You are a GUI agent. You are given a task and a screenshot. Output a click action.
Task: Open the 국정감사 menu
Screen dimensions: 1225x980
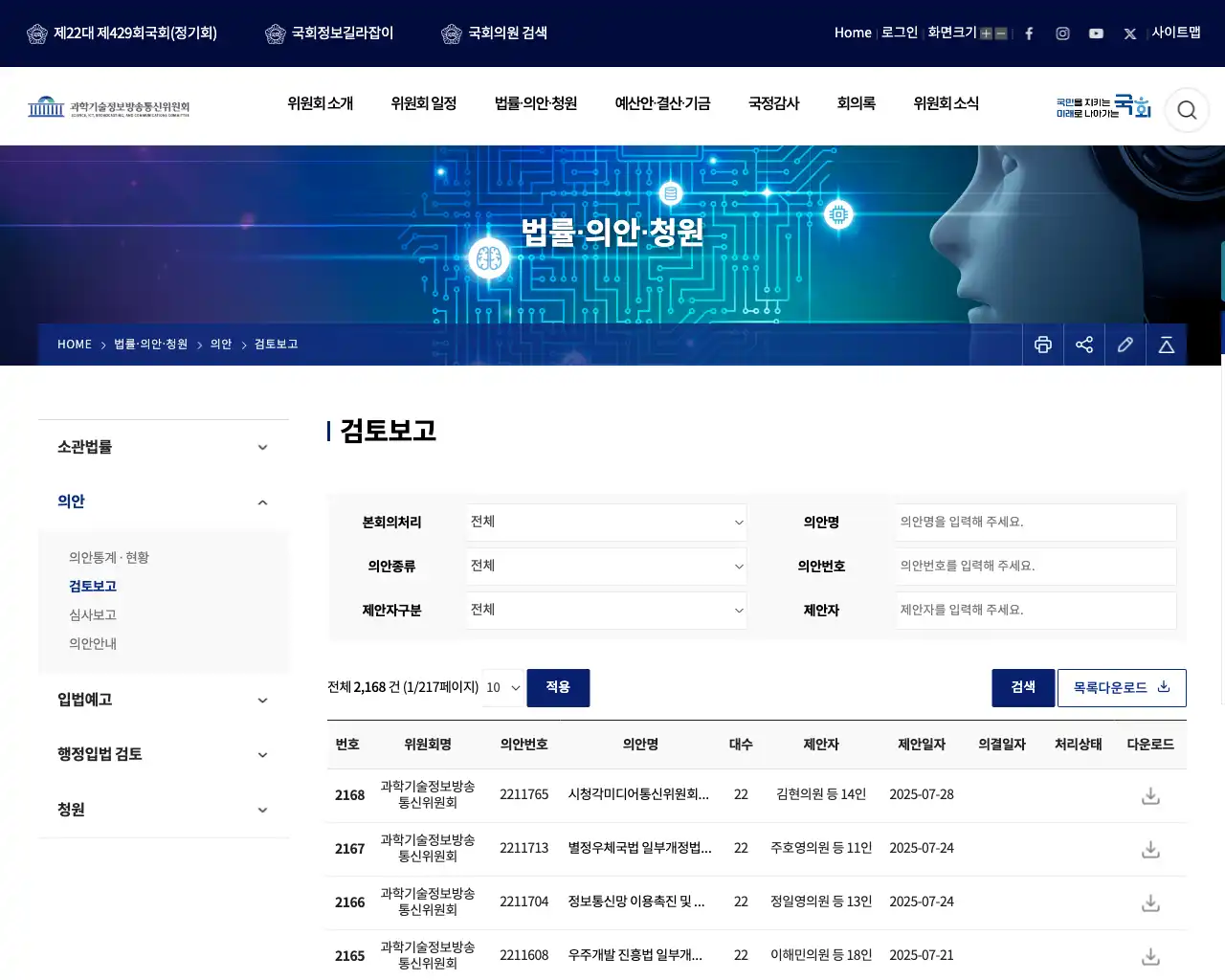pos(773,103)
